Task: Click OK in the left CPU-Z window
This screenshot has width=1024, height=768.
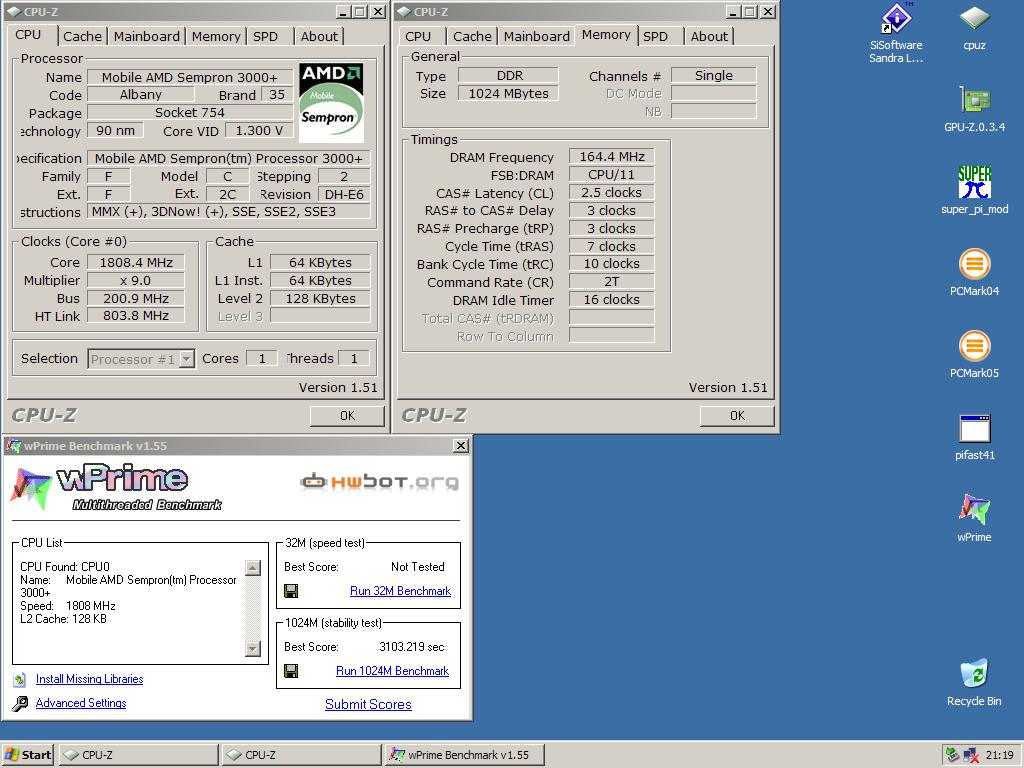Action: point(347,416)
